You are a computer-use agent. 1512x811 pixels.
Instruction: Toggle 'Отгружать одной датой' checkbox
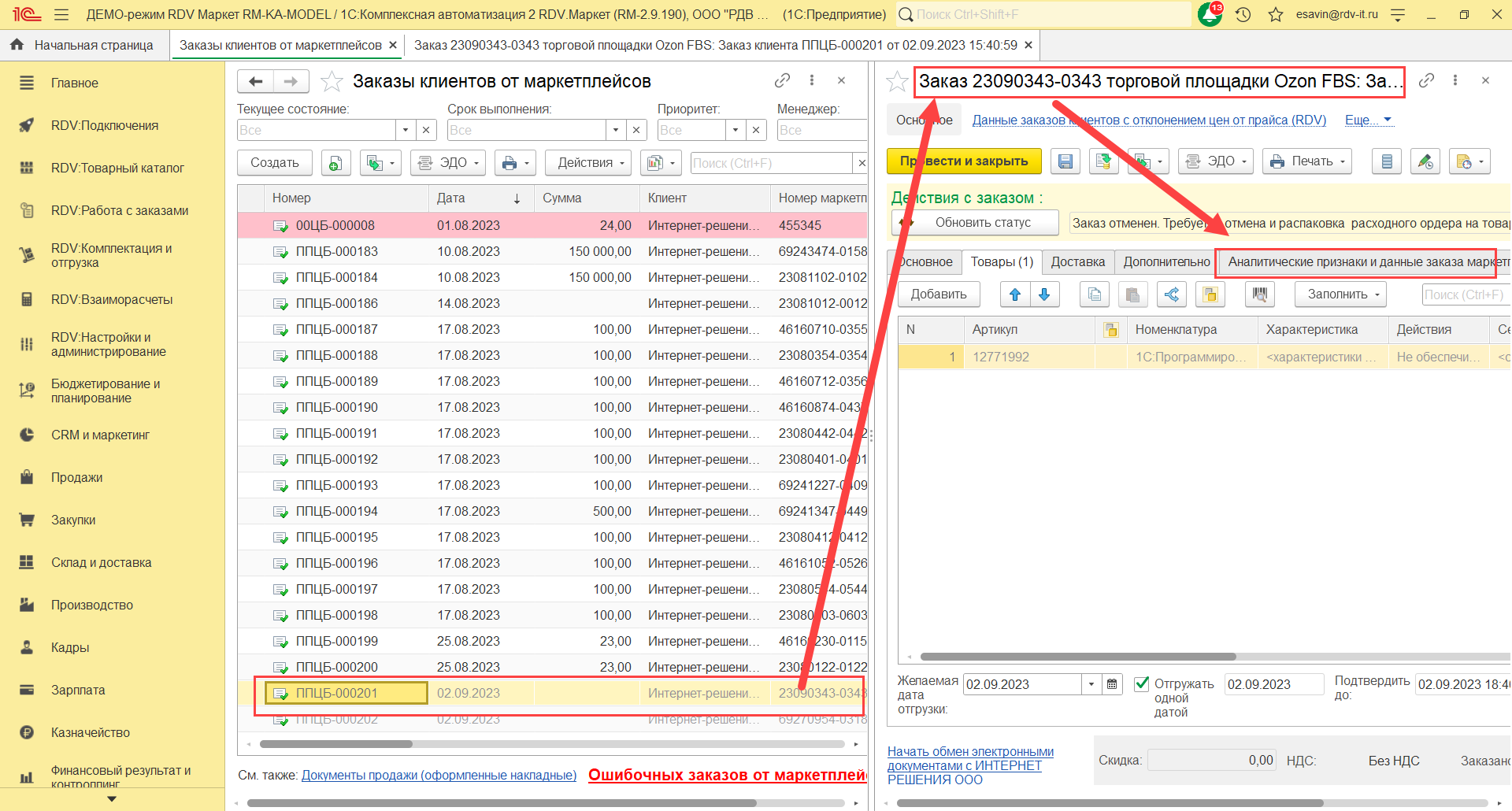pyautogui.click(x=1141, y=684)
